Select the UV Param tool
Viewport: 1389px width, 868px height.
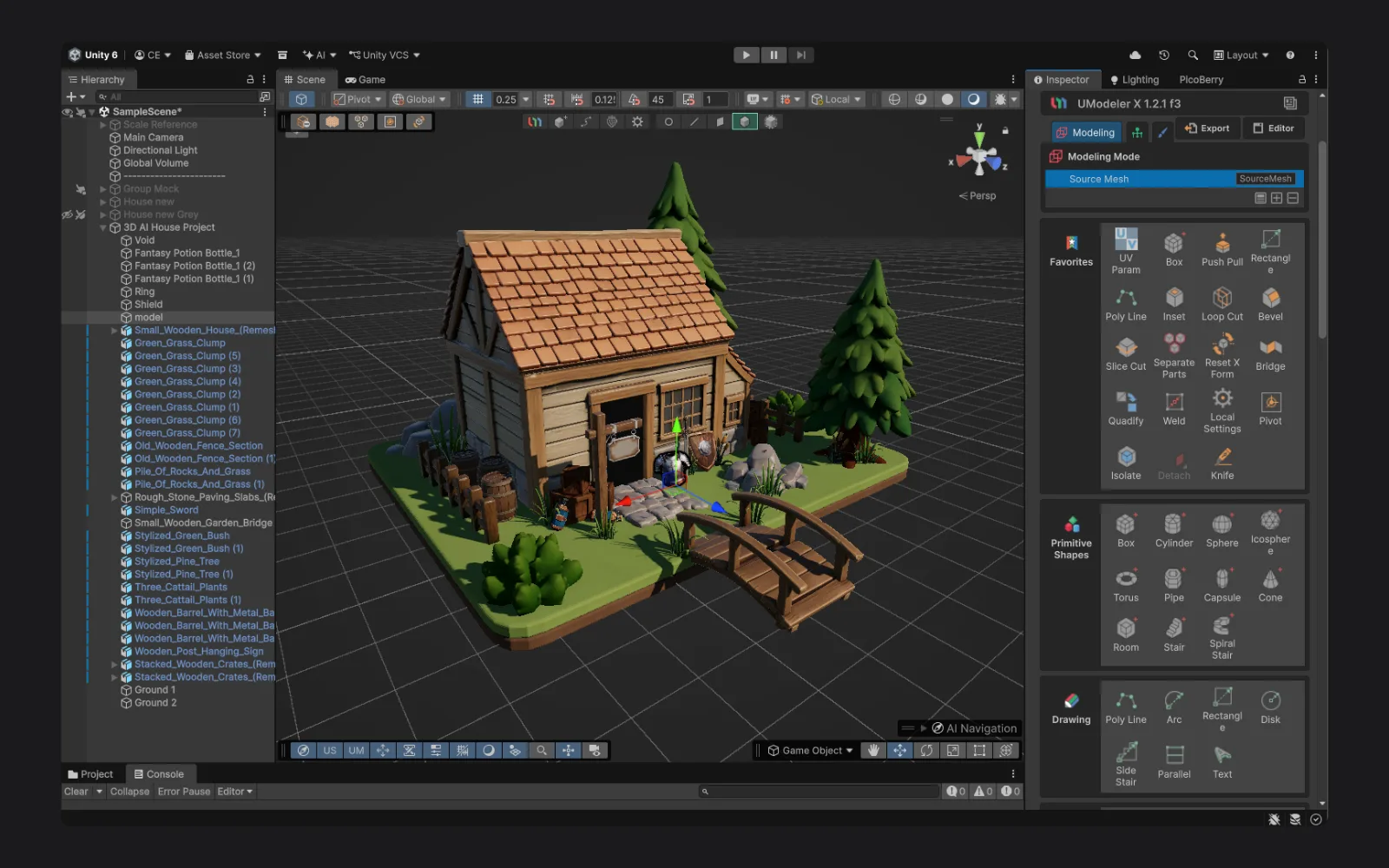[x=1126, y=252]
